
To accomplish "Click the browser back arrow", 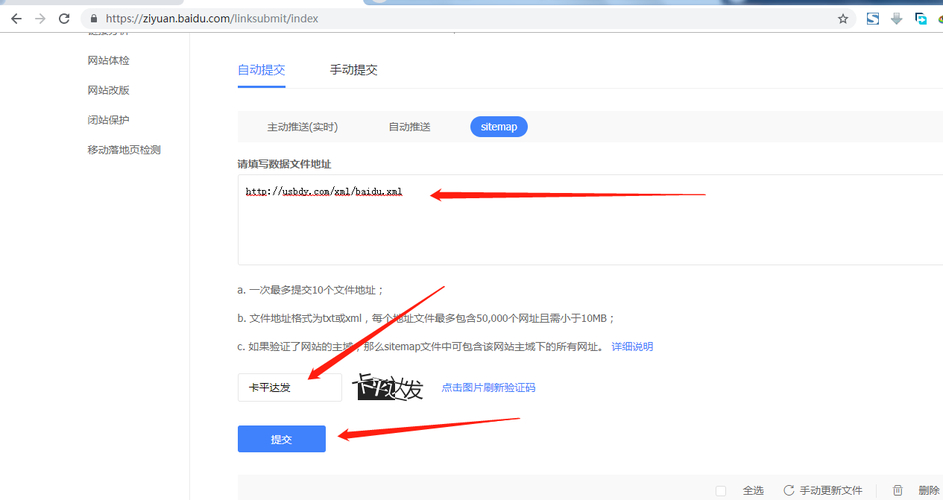I will point(16,19).
